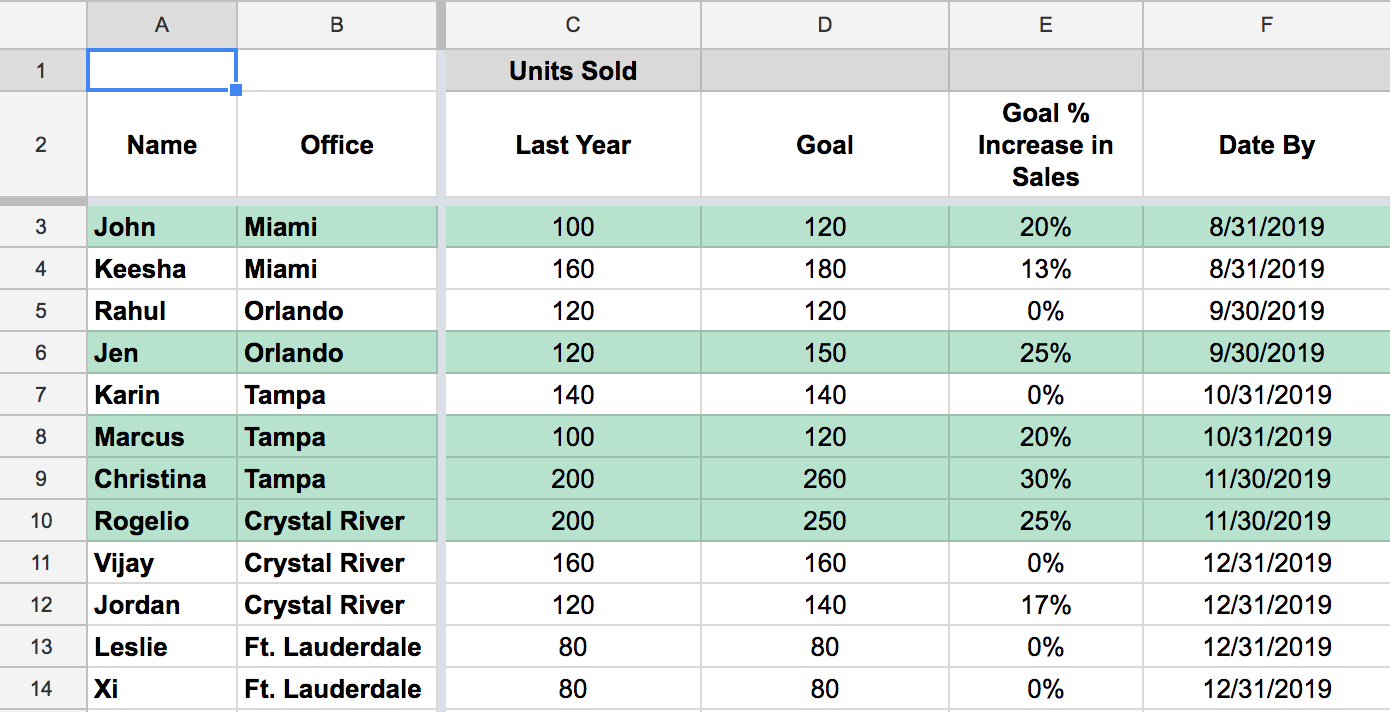Select column E header
The height and width of the screenshot is (712, 1390).
(1045, 25)
